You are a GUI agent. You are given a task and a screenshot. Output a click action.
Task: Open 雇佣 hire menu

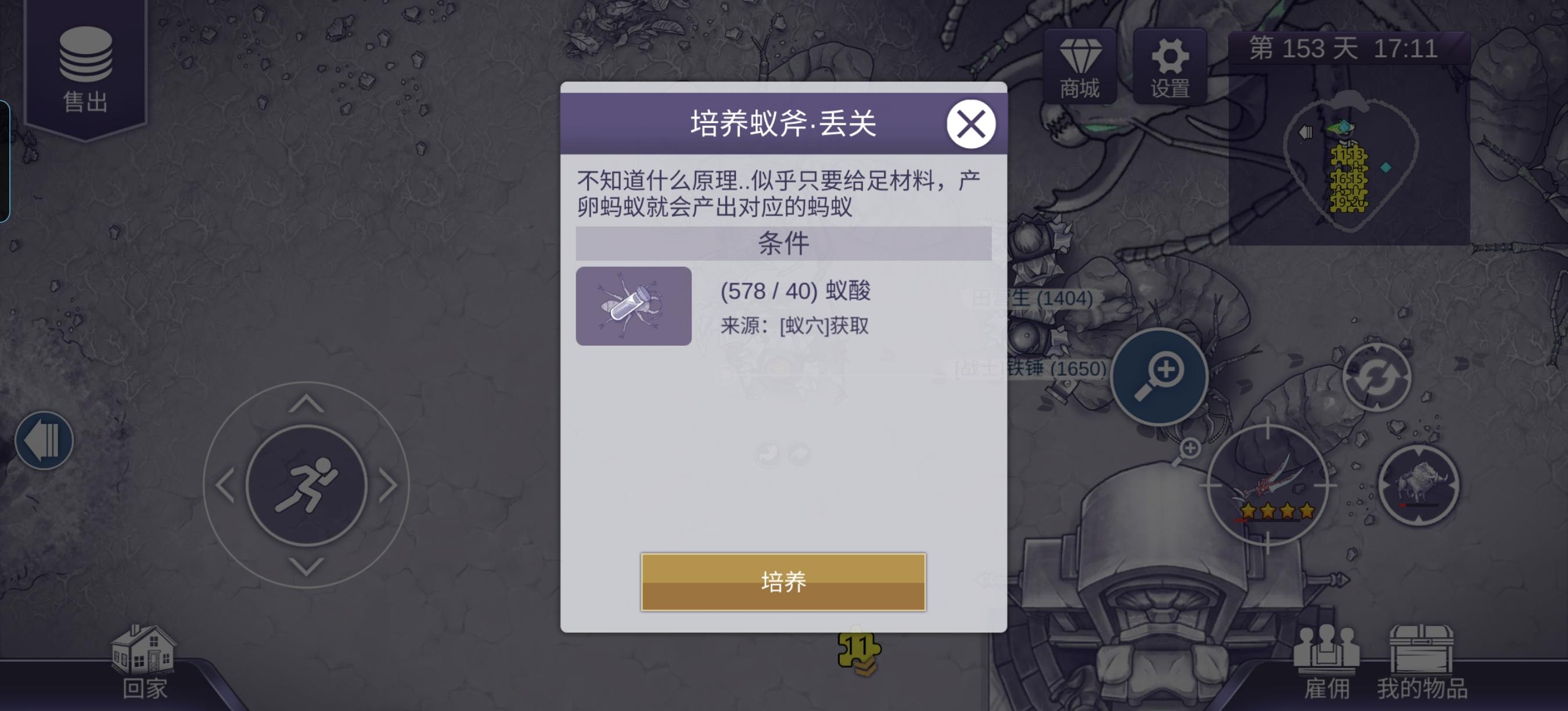coord(1326,663)
